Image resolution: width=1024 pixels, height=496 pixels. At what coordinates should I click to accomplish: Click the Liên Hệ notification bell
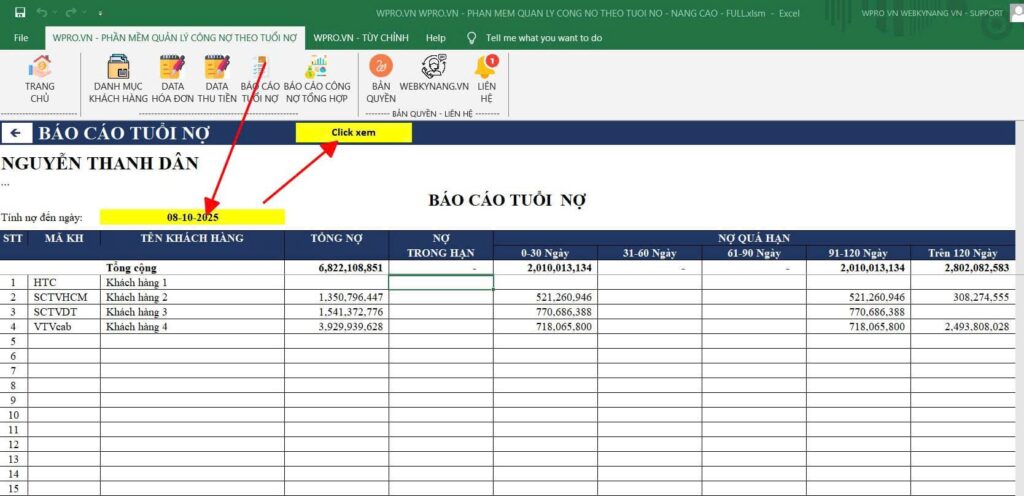(x=486, y=78)
